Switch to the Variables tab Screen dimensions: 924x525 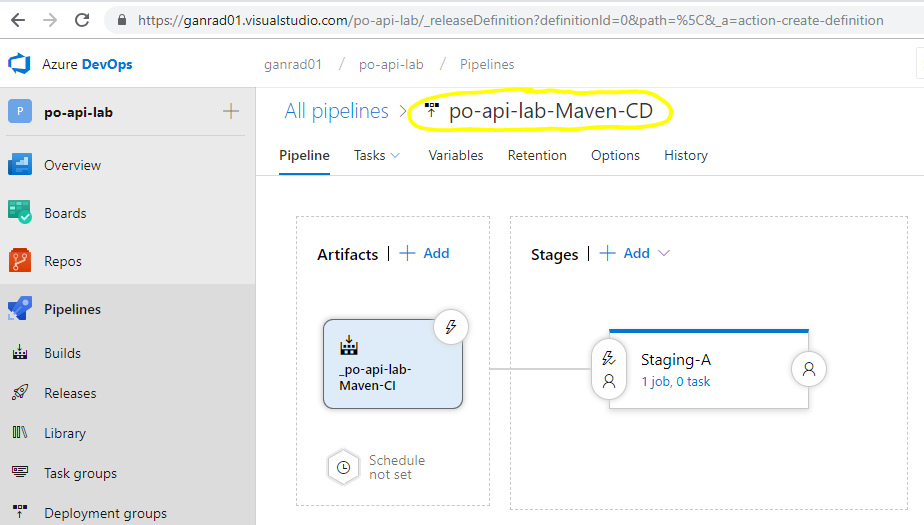pyautogui.click(x=456, y=156)
